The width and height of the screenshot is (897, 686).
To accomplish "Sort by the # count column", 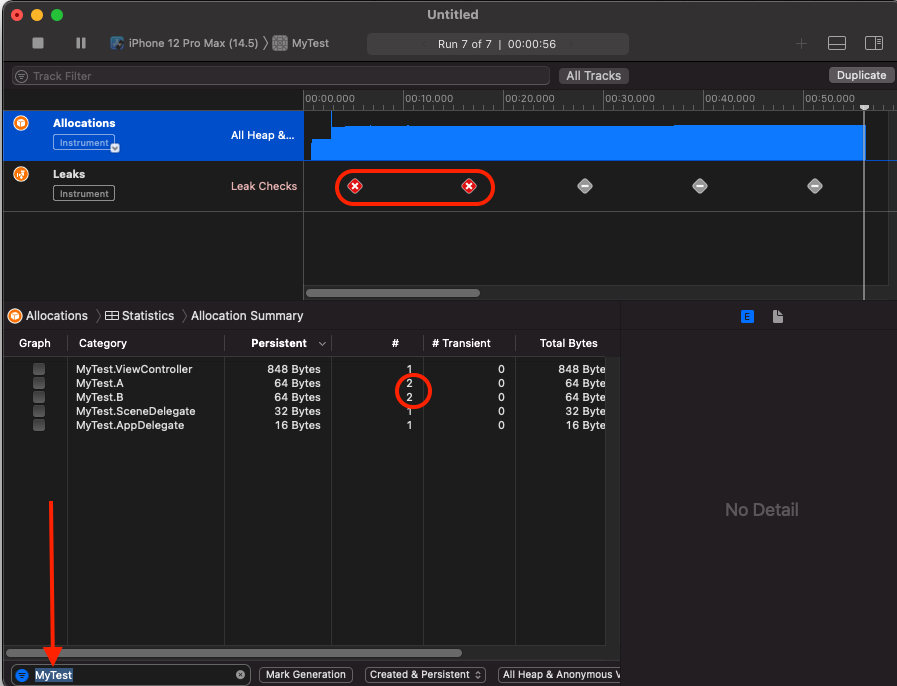I will click(x=395, y=343).
